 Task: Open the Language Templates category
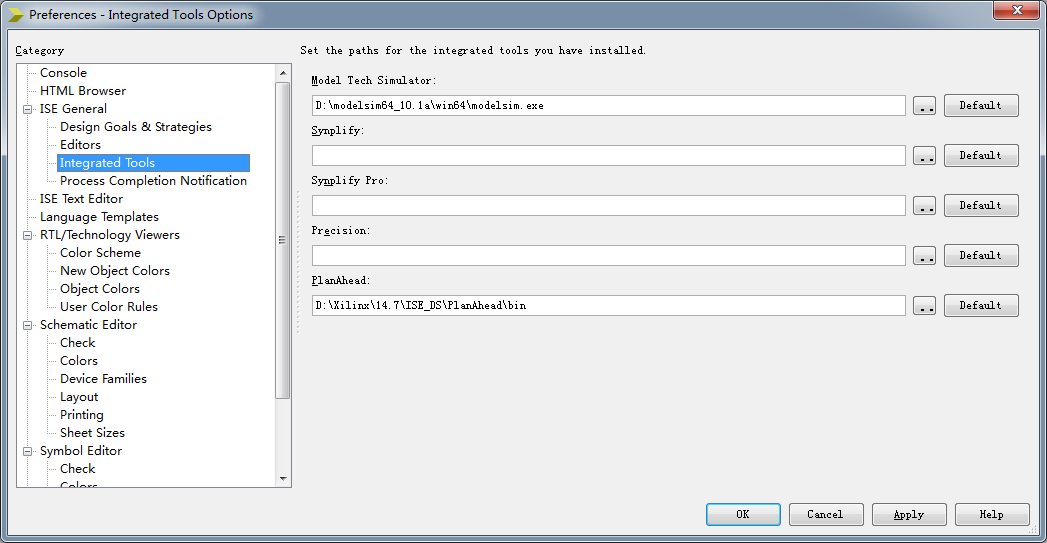click(99, 217)
